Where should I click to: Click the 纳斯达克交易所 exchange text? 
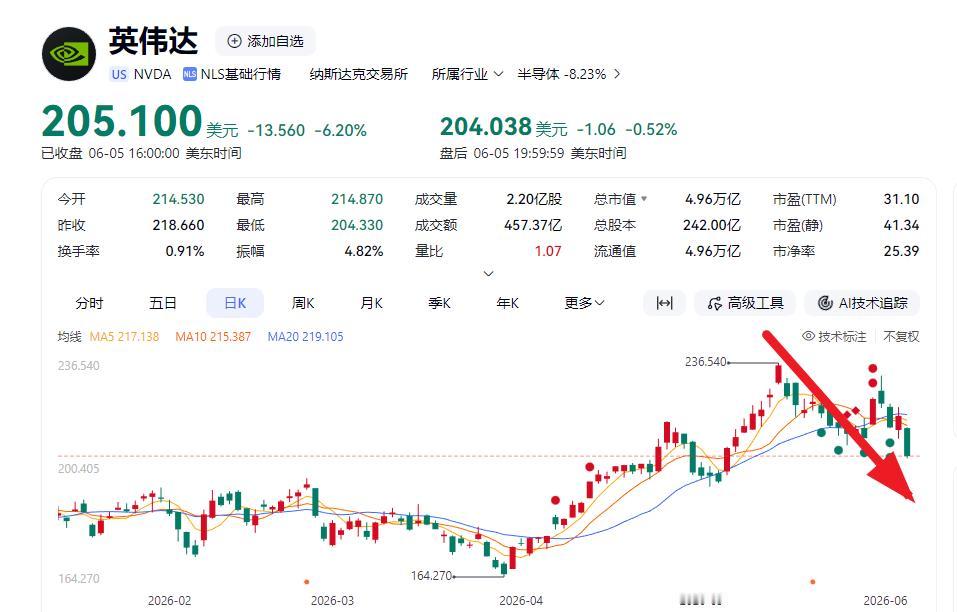(x=359, y=74)
